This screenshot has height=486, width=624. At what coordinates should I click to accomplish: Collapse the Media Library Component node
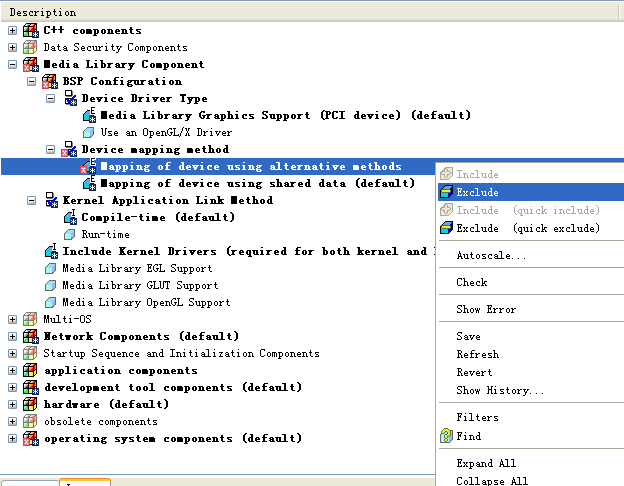[12, 64]
